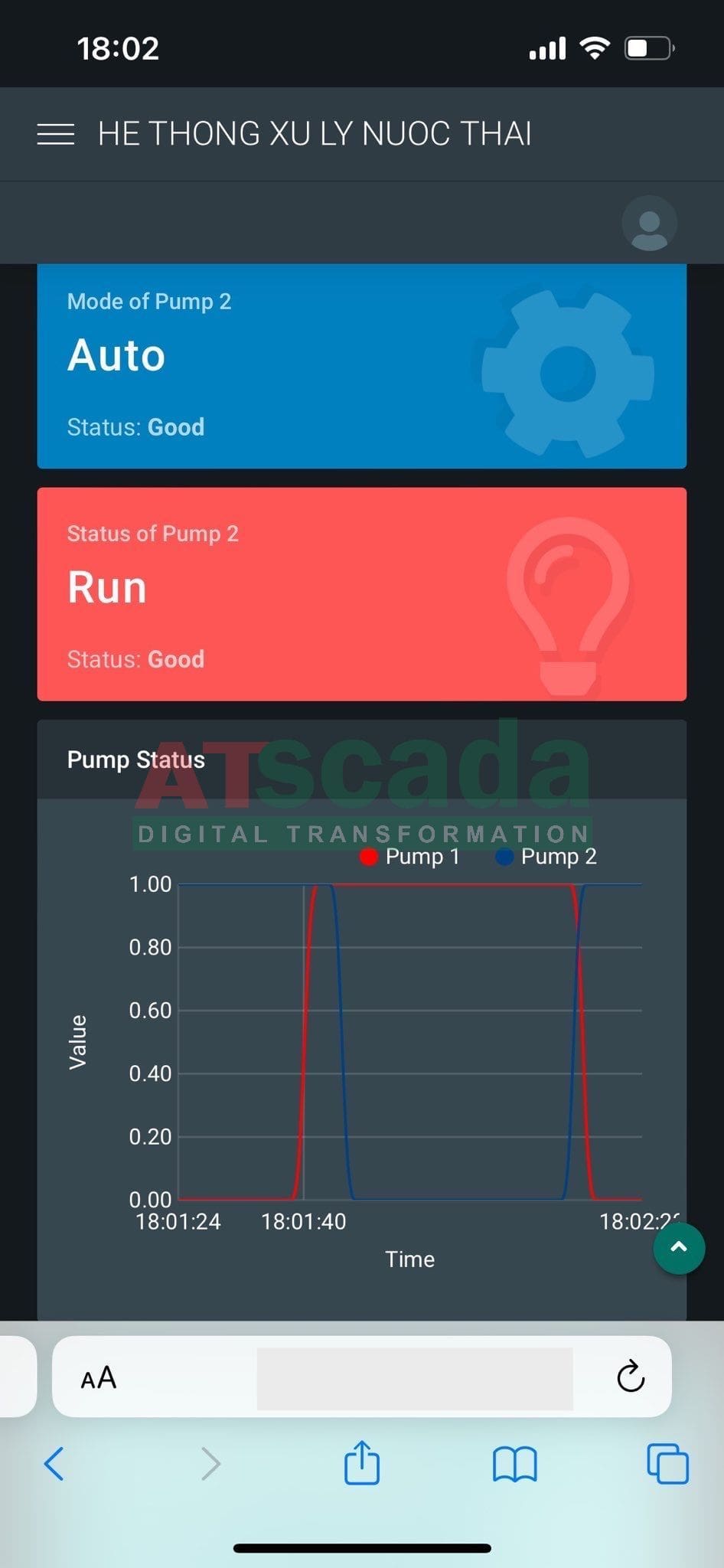Viewport: 724px width, 1568px height.
Task: Click the HE THONG XU LY NUOC THAI title
Action: tap(315, 134)
